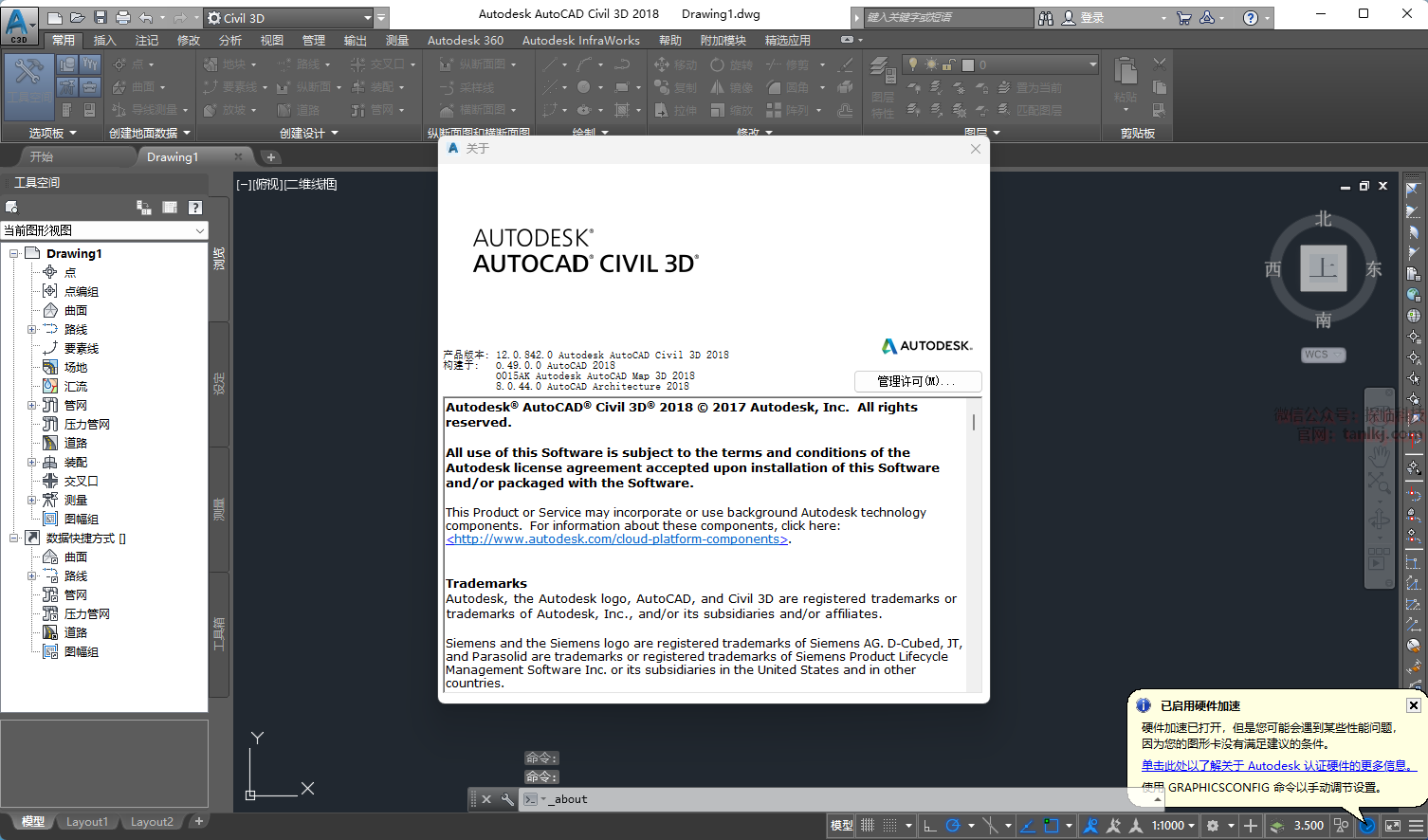Click the workspace switching gear in status bar

(1213, 826)
